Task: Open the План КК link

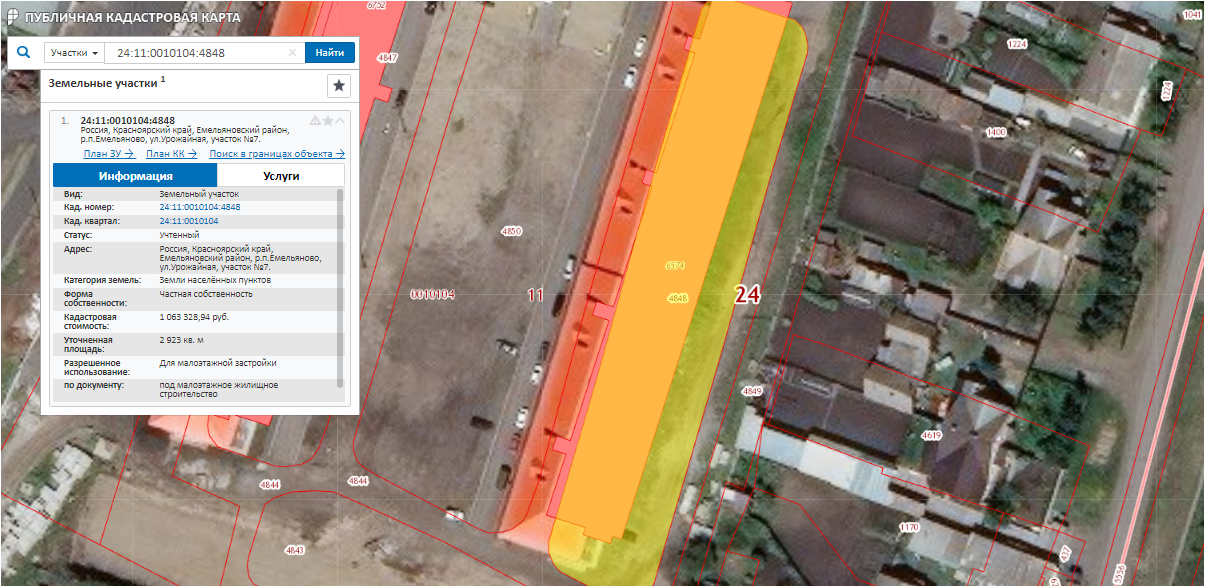Action: tap(171, 154)
